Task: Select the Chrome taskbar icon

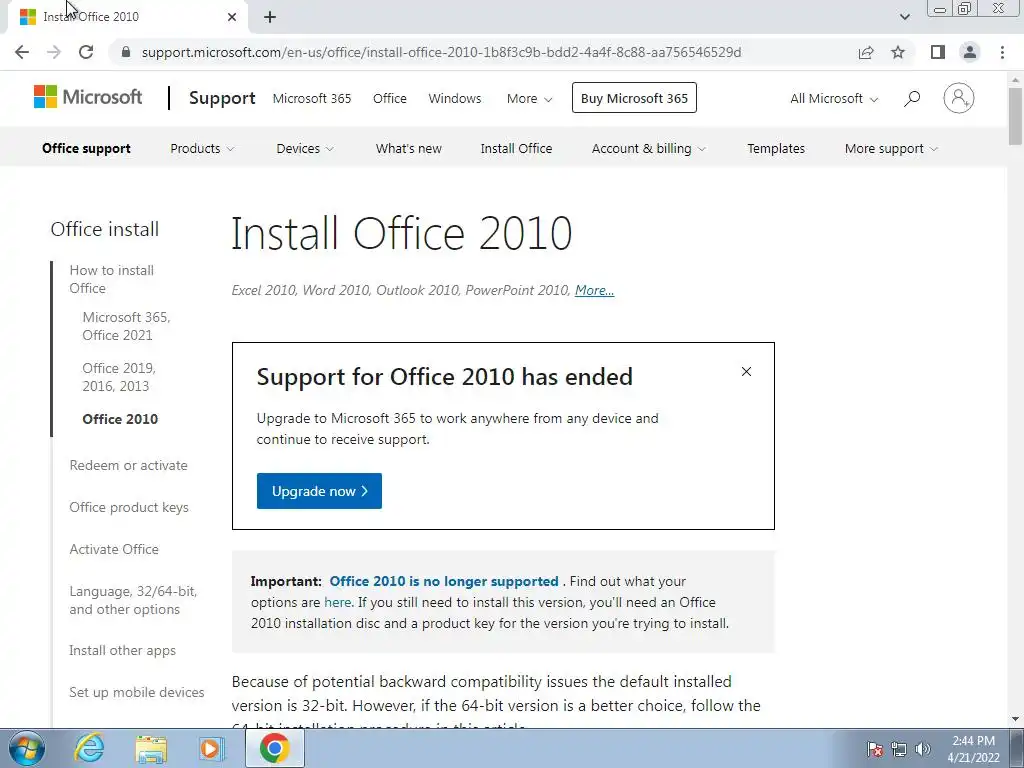Action: click(274, 748)
